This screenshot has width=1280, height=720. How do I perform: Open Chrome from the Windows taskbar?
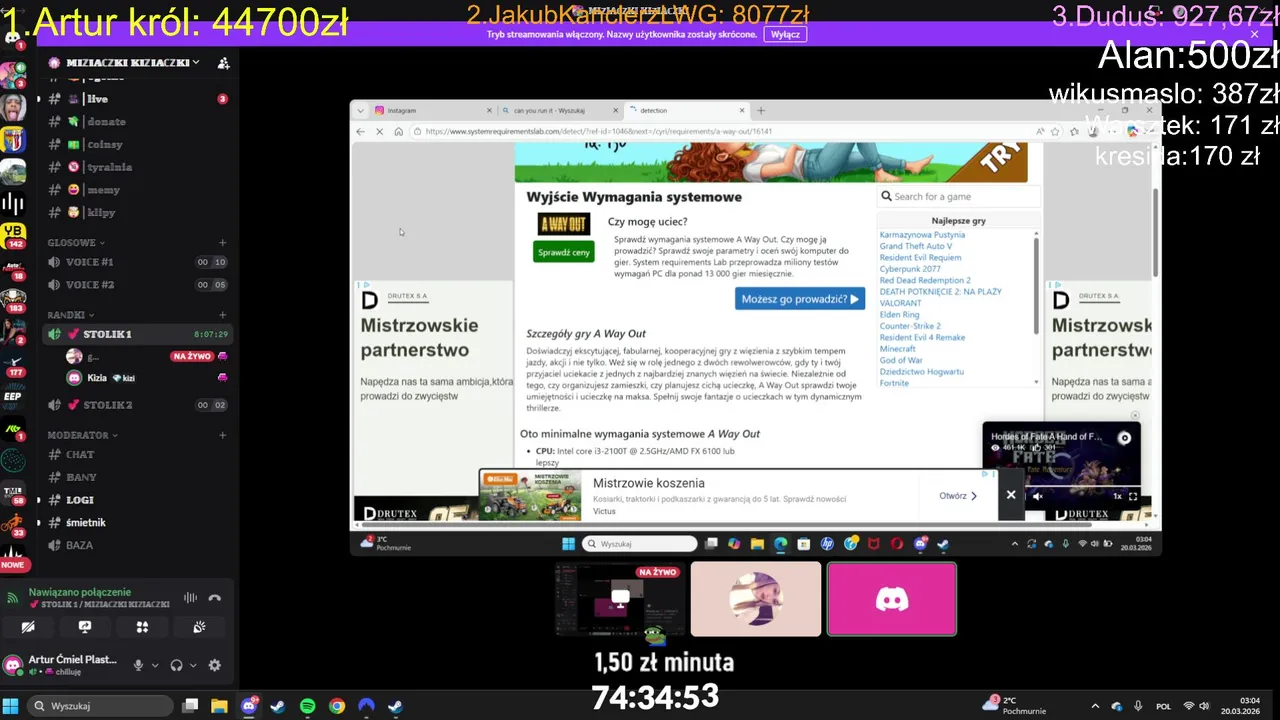tap(337, 706)
